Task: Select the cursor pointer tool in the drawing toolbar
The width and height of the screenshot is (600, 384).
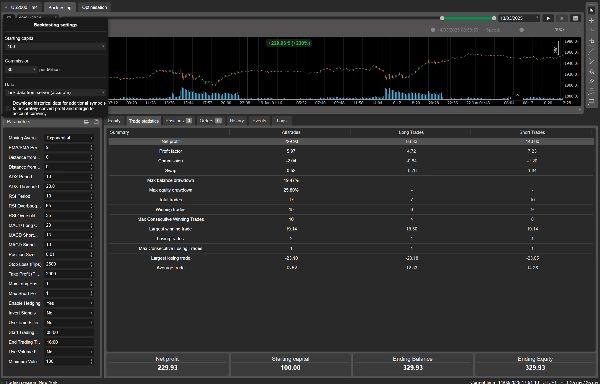Action: (x=591, y=10)
